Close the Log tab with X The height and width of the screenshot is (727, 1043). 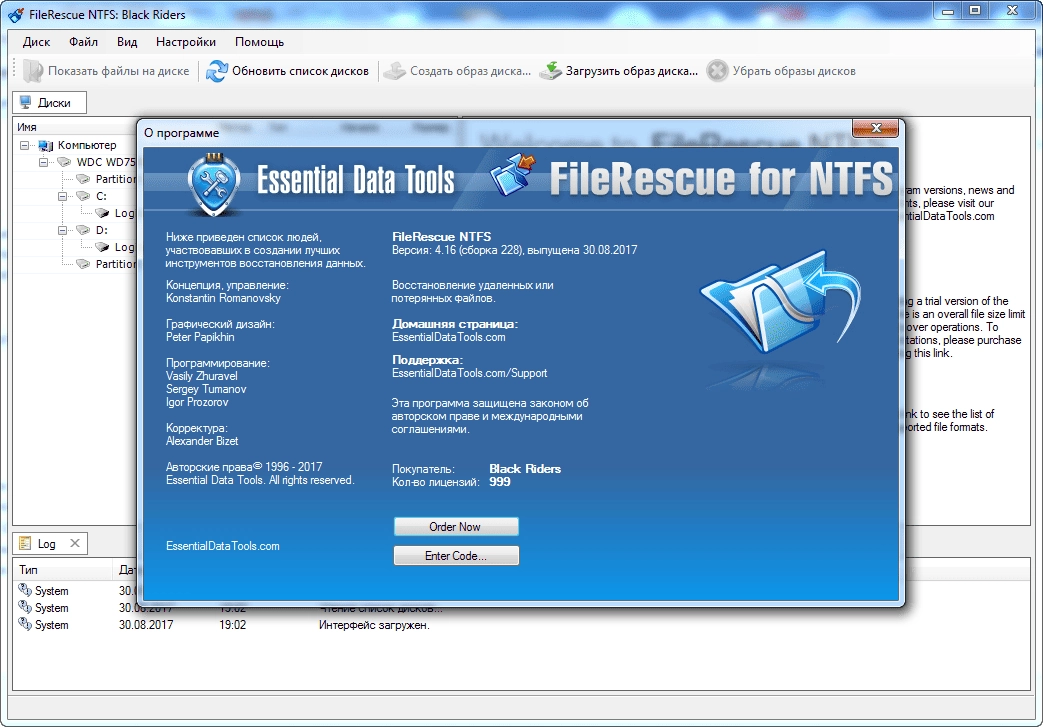tap(75, 543)
